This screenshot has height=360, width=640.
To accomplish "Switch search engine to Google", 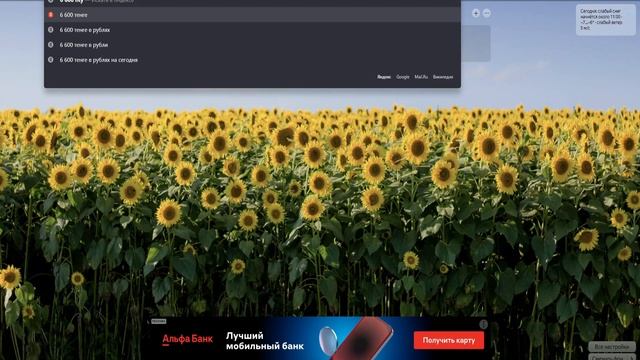I will click(402, 77).
